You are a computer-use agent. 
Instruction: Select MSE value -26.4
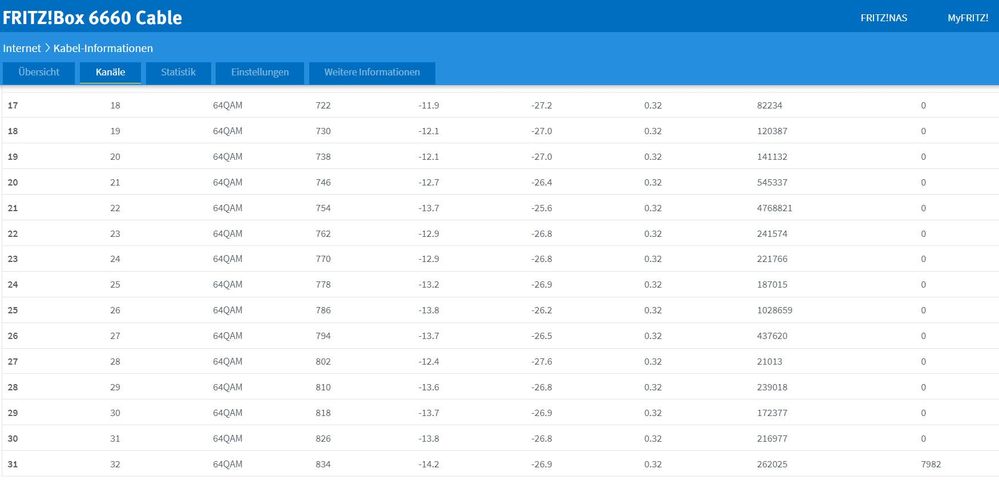pos(542,183)
